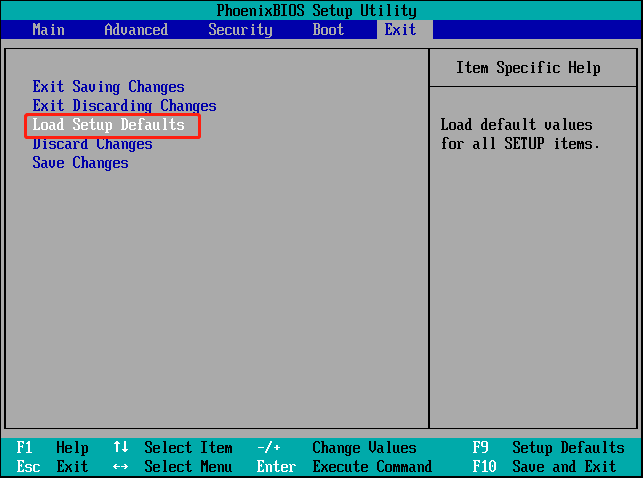Click the F1 Help legend entry

pyautogui.click(x=52, y=448)
